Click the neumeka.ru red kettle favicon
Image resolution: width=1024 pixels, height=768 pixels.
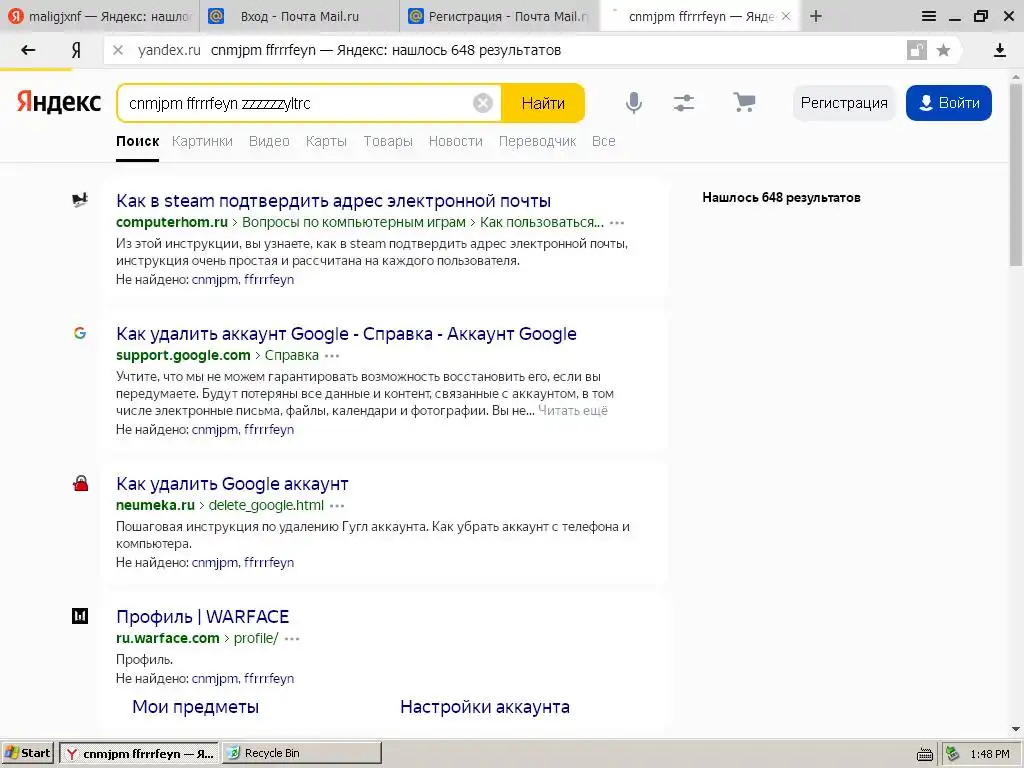point(80,483)
